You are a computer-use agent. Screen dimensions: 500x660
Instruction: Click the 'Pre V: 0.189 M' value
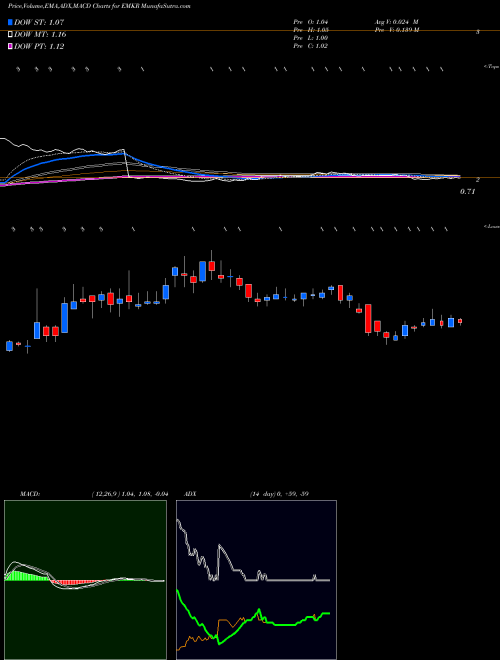tap(396, 30)
